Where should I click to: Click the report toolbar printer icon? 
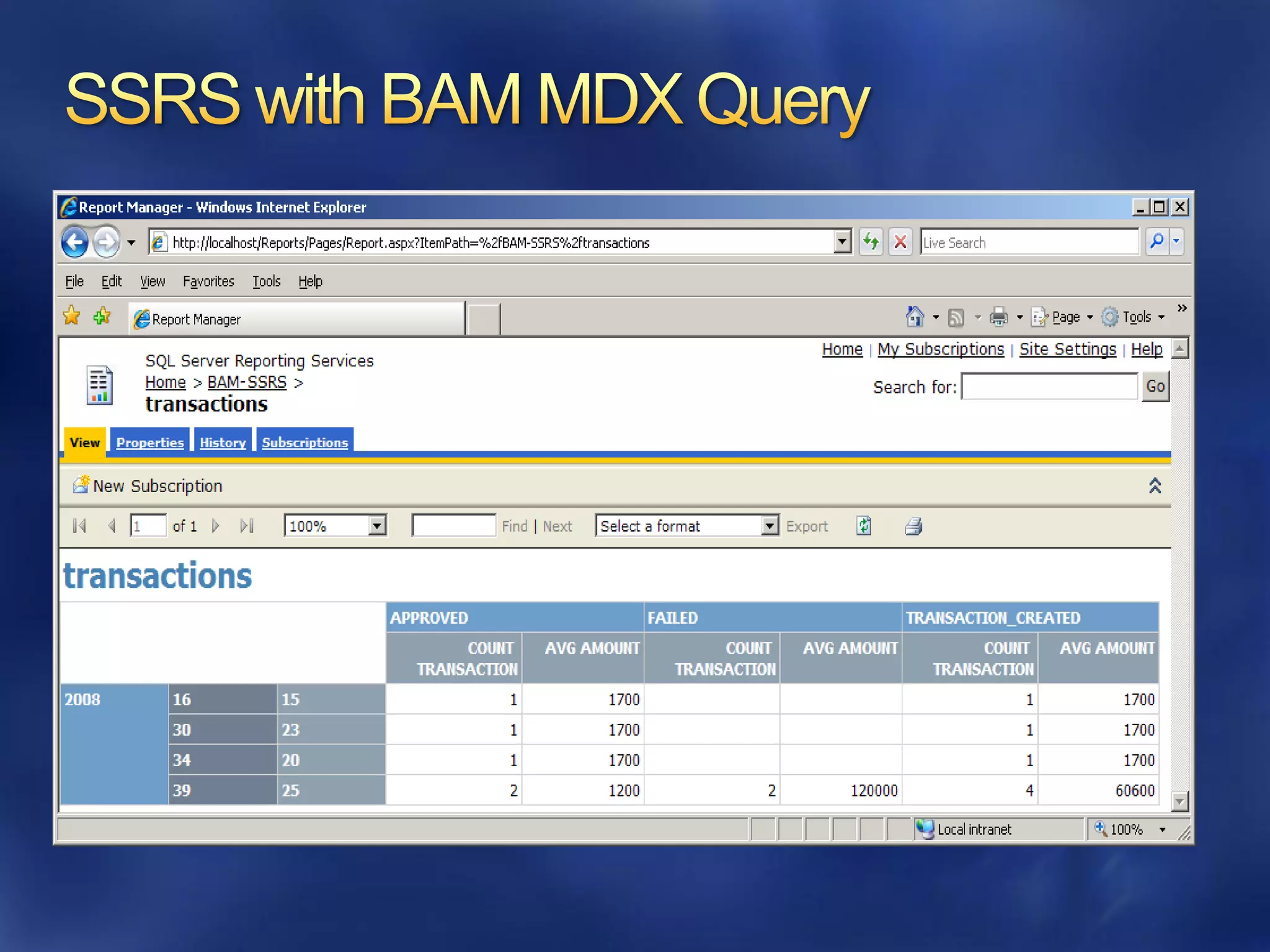point(913,527)
